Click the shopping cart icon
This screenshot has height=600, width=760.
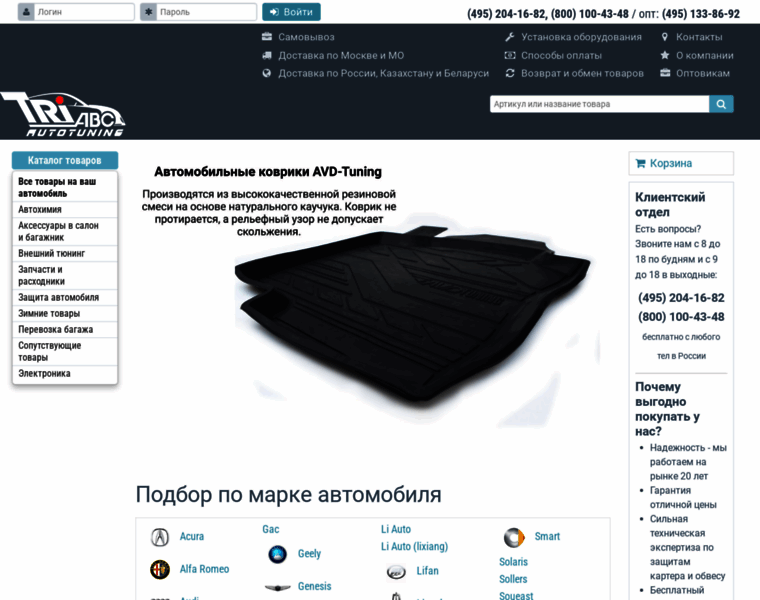point(640,163)
